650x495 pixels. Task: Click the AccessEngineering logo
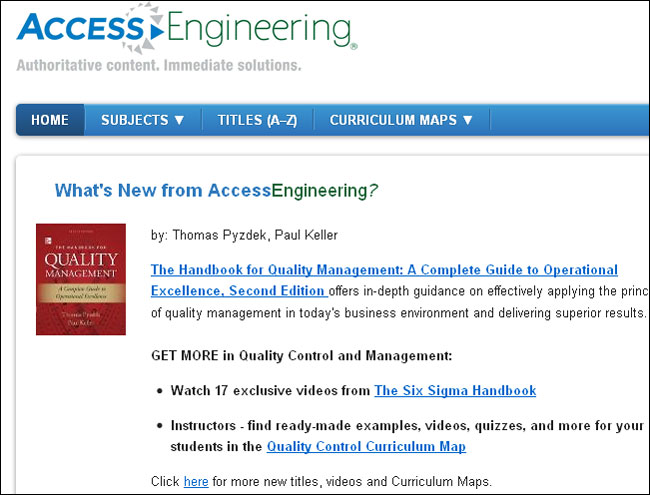(187, 28)
